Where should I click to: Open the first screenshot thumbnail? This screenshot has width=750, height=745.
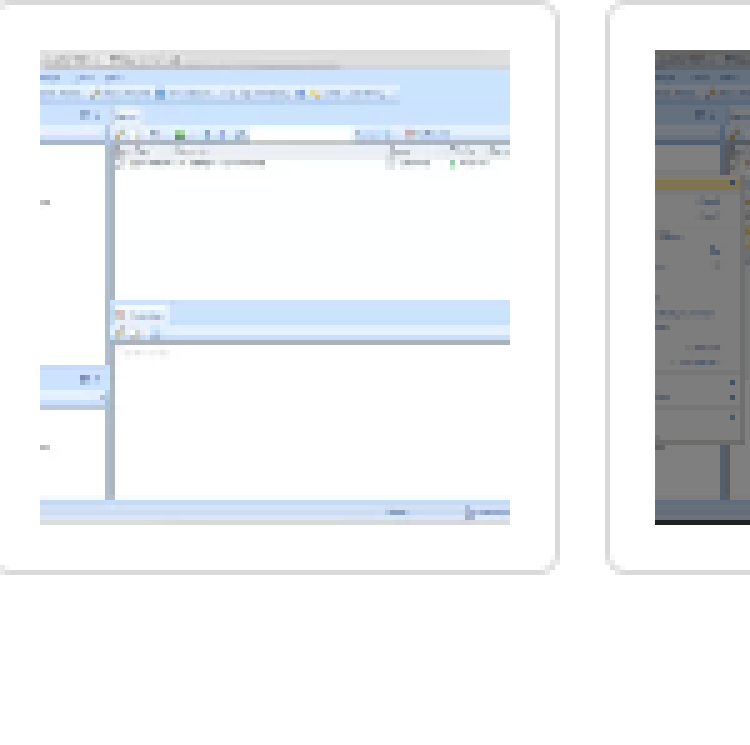[x=275, y=287]
